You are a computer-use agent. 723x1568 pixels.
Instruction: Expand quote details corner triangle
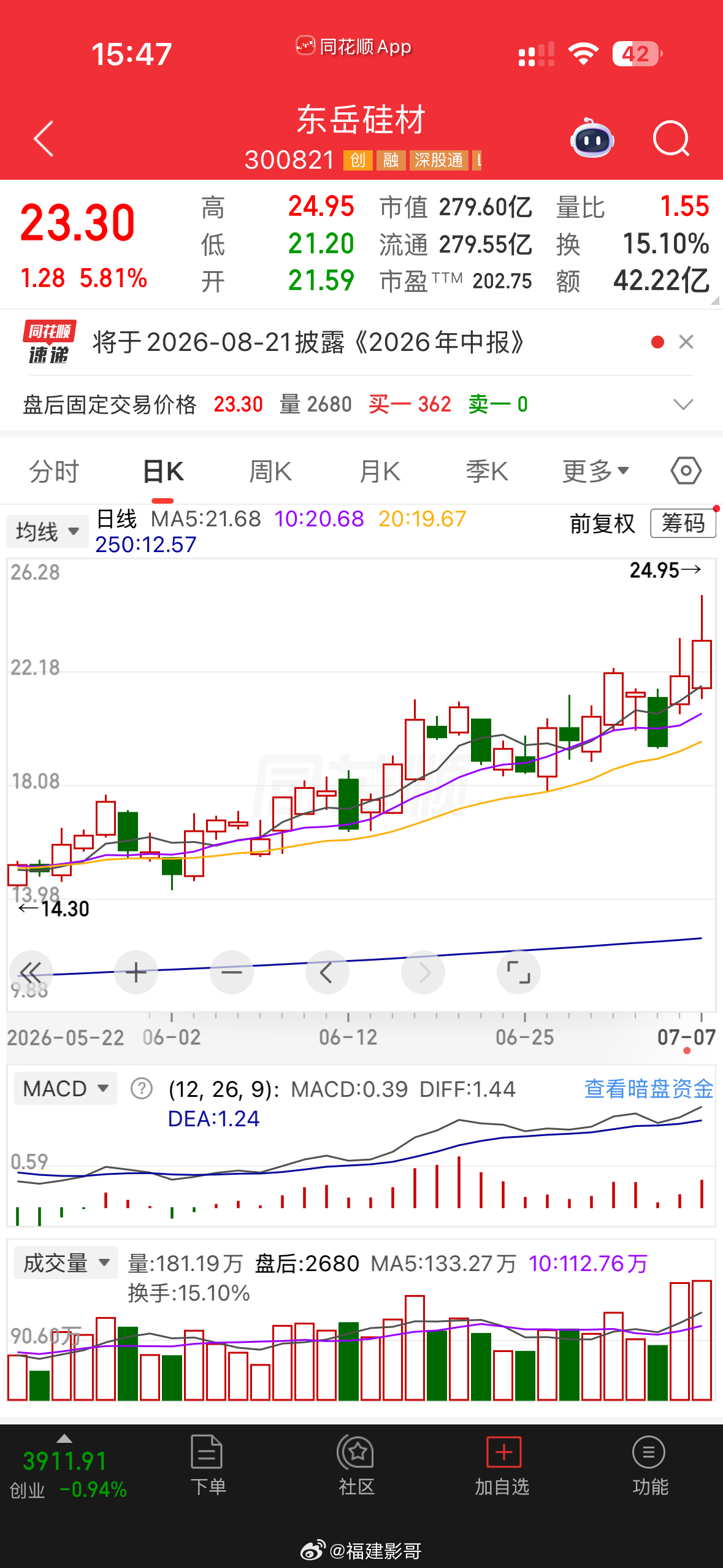point(714,301)
